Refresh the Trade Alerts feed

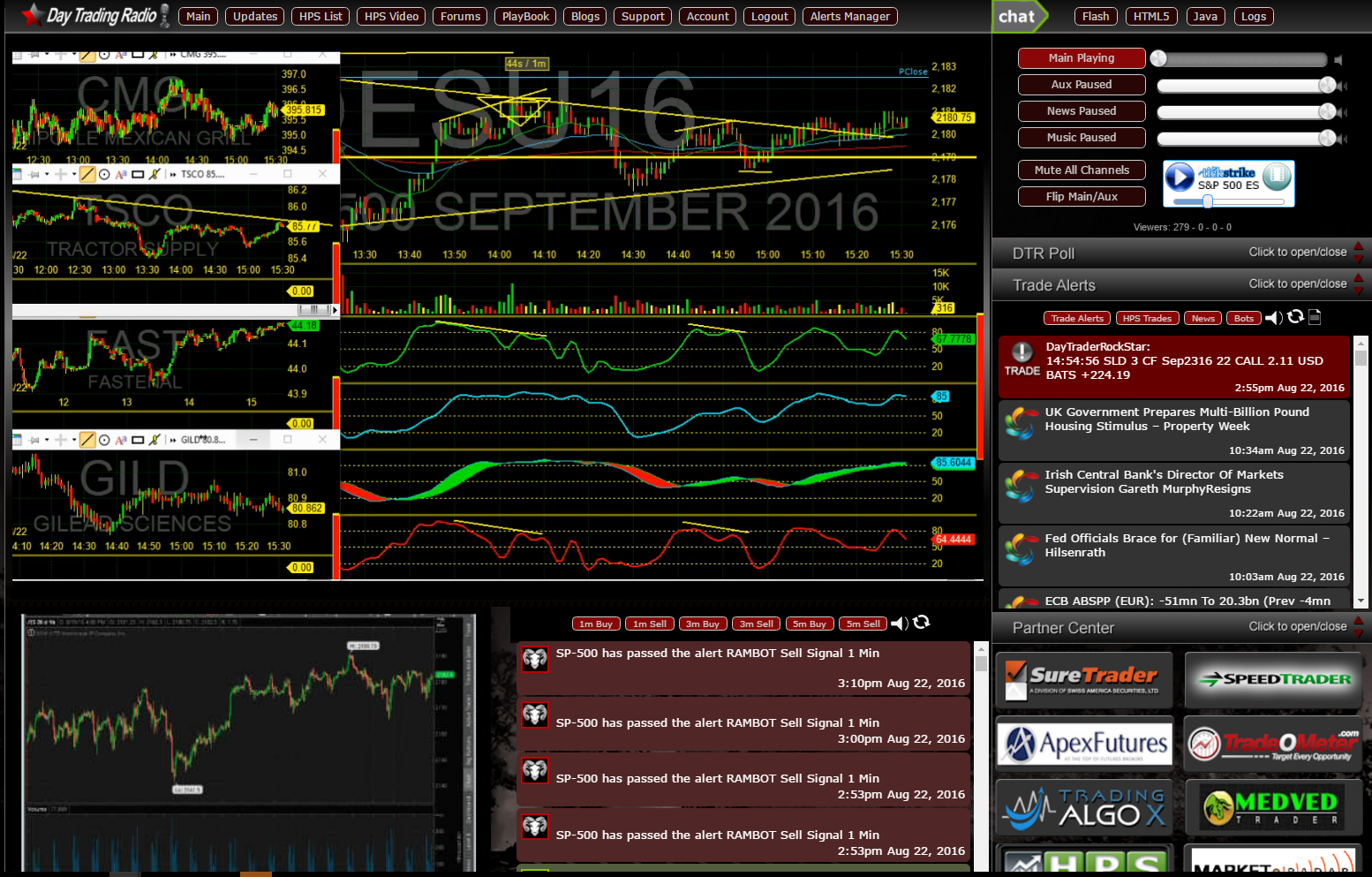1295,317
